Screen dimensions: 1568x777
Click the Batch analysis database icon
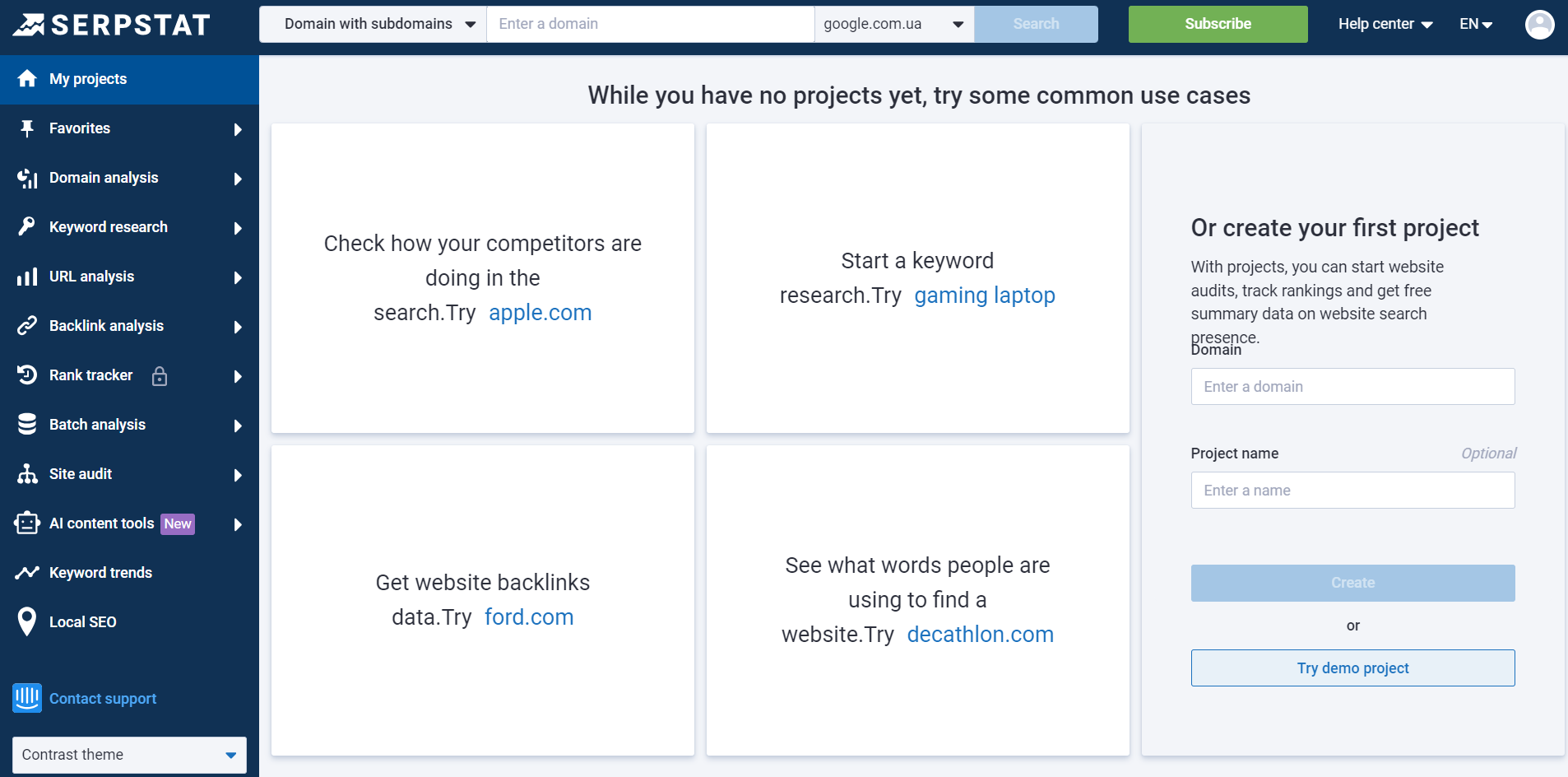point(27,424)
